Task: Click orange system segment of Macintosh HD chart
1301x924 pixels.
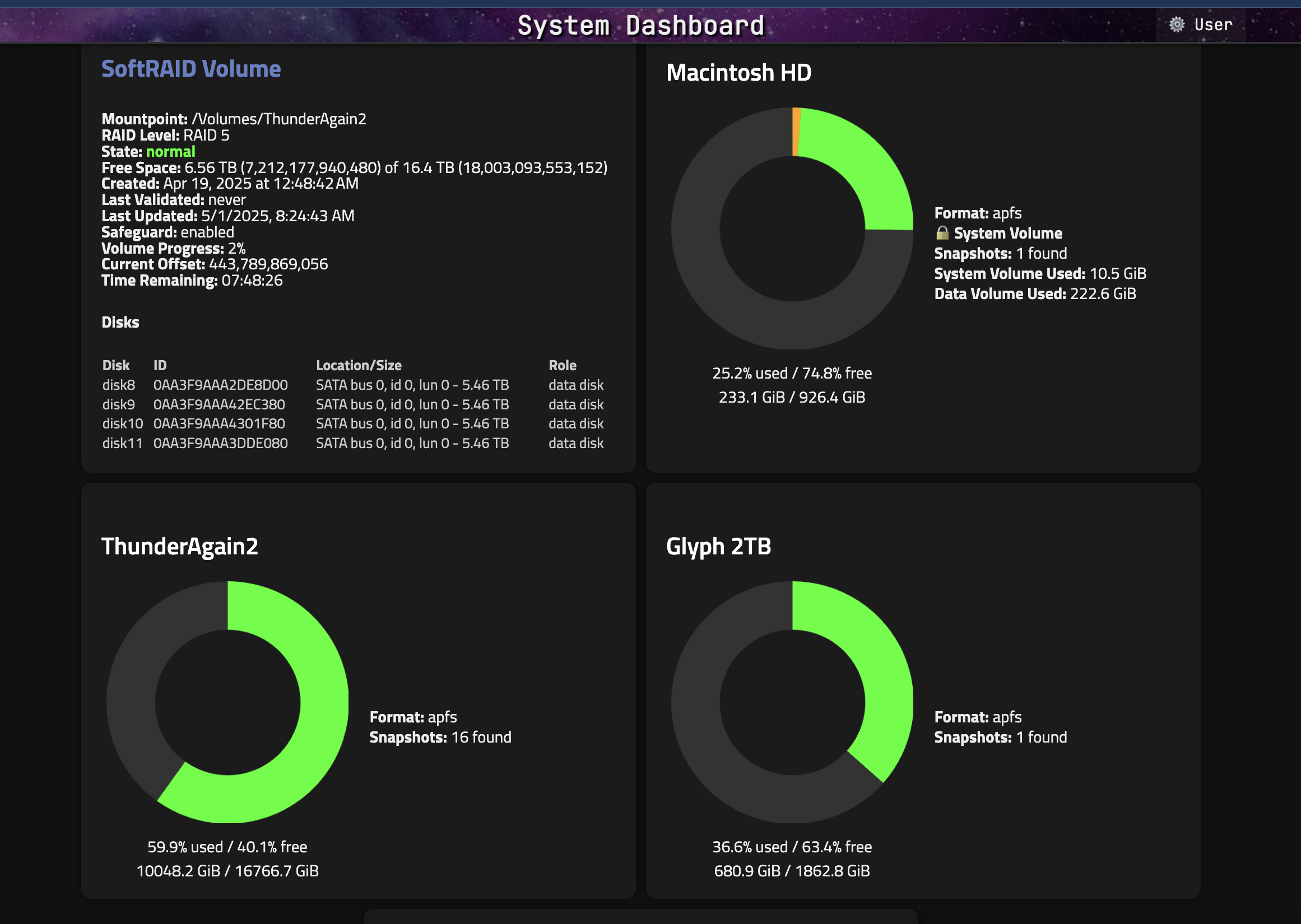Action: pyautogui.click(x=796, y=132)
